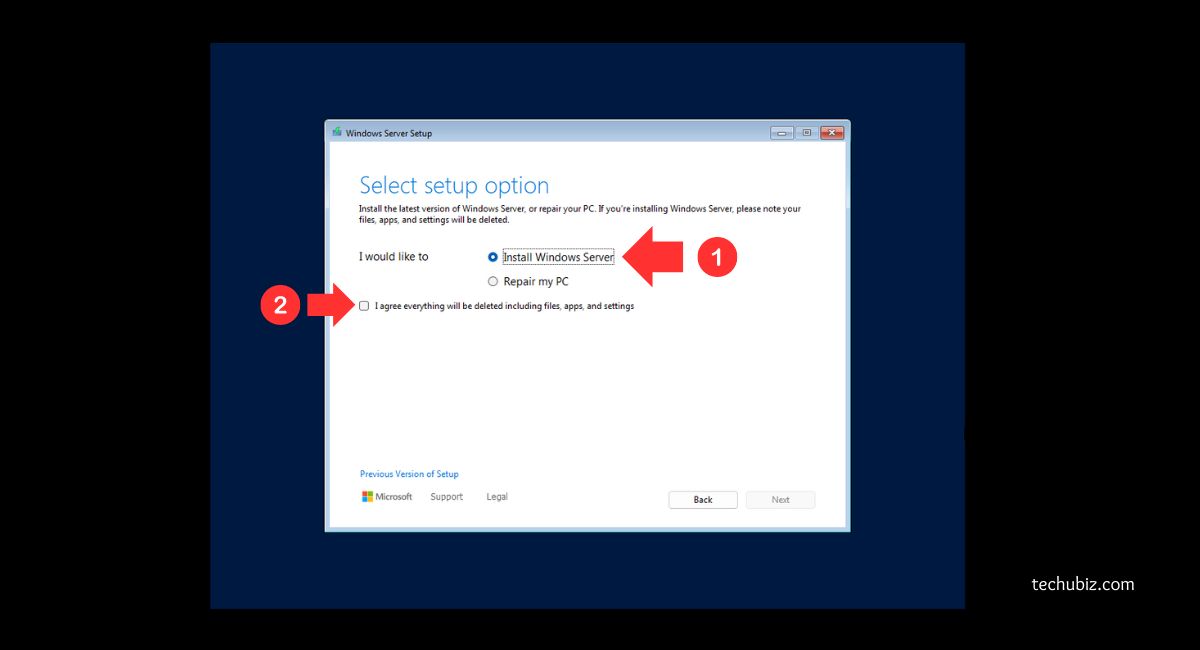Open the Previous Version of Setup link

[409, 474]
